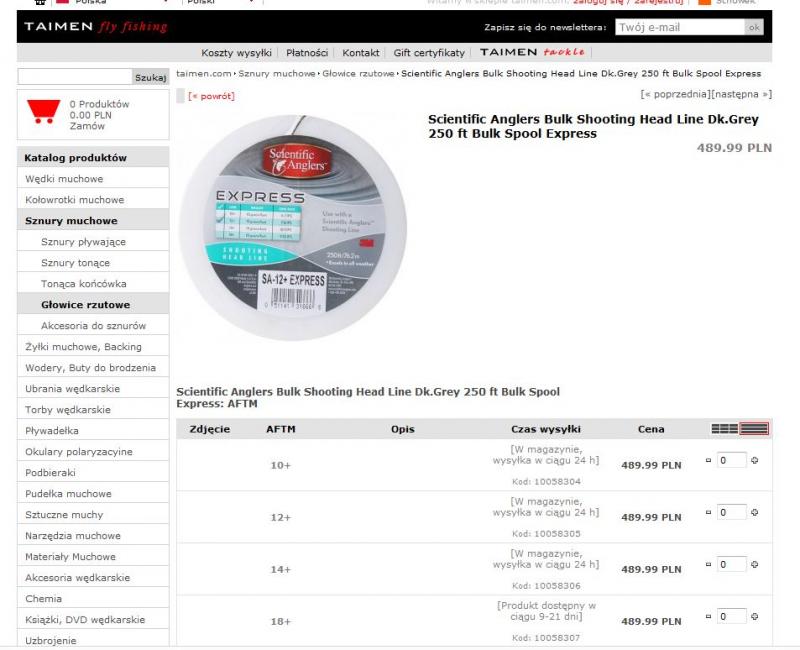This screenshot has width=800, height=650.
Task: Click the Szukaj search button
Action: (x=150, y=77)
